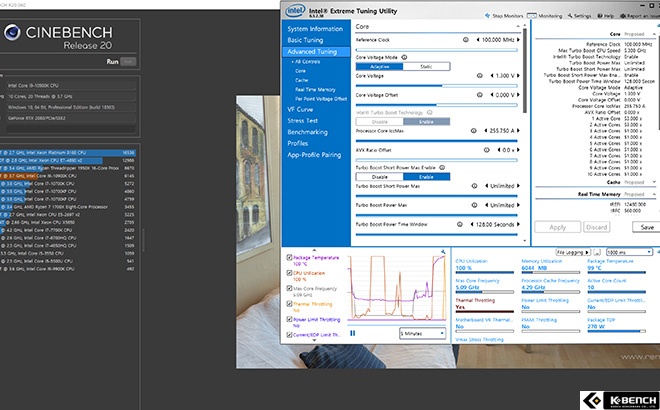This screenshot has height=410, width=660.
Task: Show info for Turbo Boost Short Power Max Enable
Action: click(442, 168)
